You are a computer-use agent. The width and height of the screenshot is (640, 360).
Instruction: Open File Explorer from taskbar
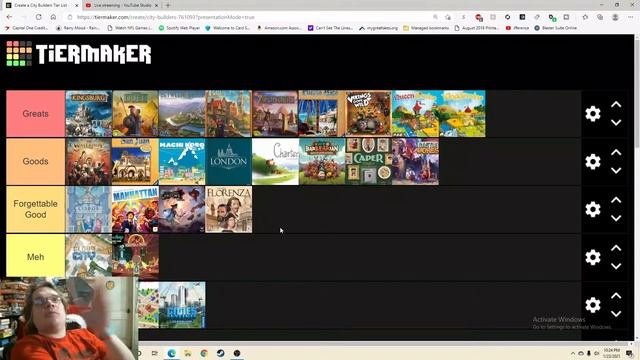coord(188,353)
